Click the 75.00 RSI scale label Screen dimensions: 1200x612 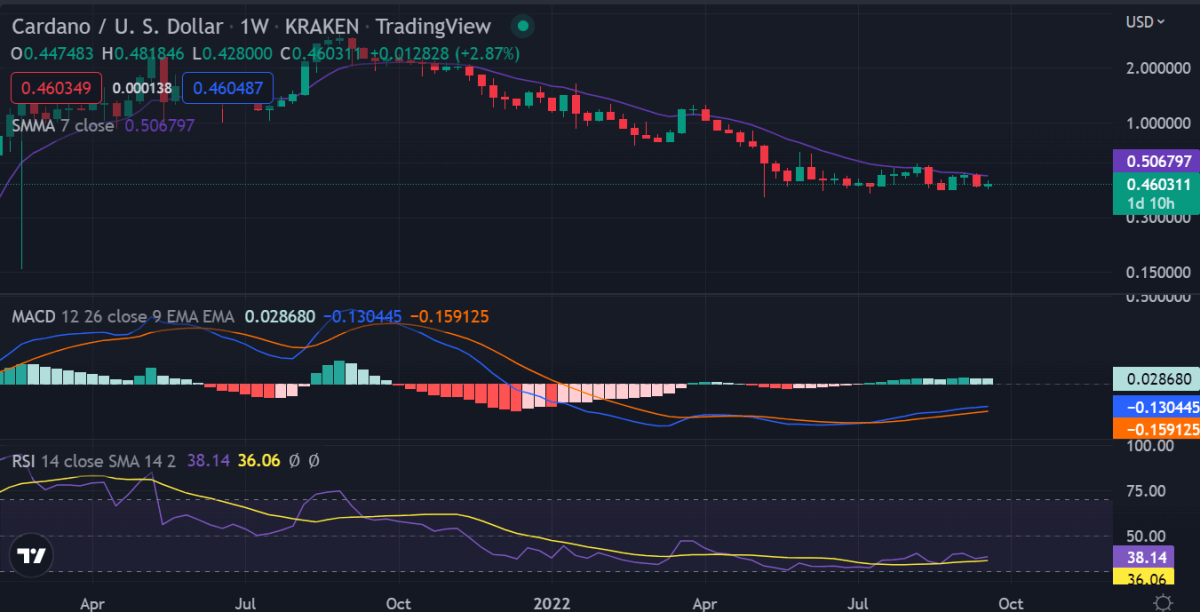coord(1147,491)
